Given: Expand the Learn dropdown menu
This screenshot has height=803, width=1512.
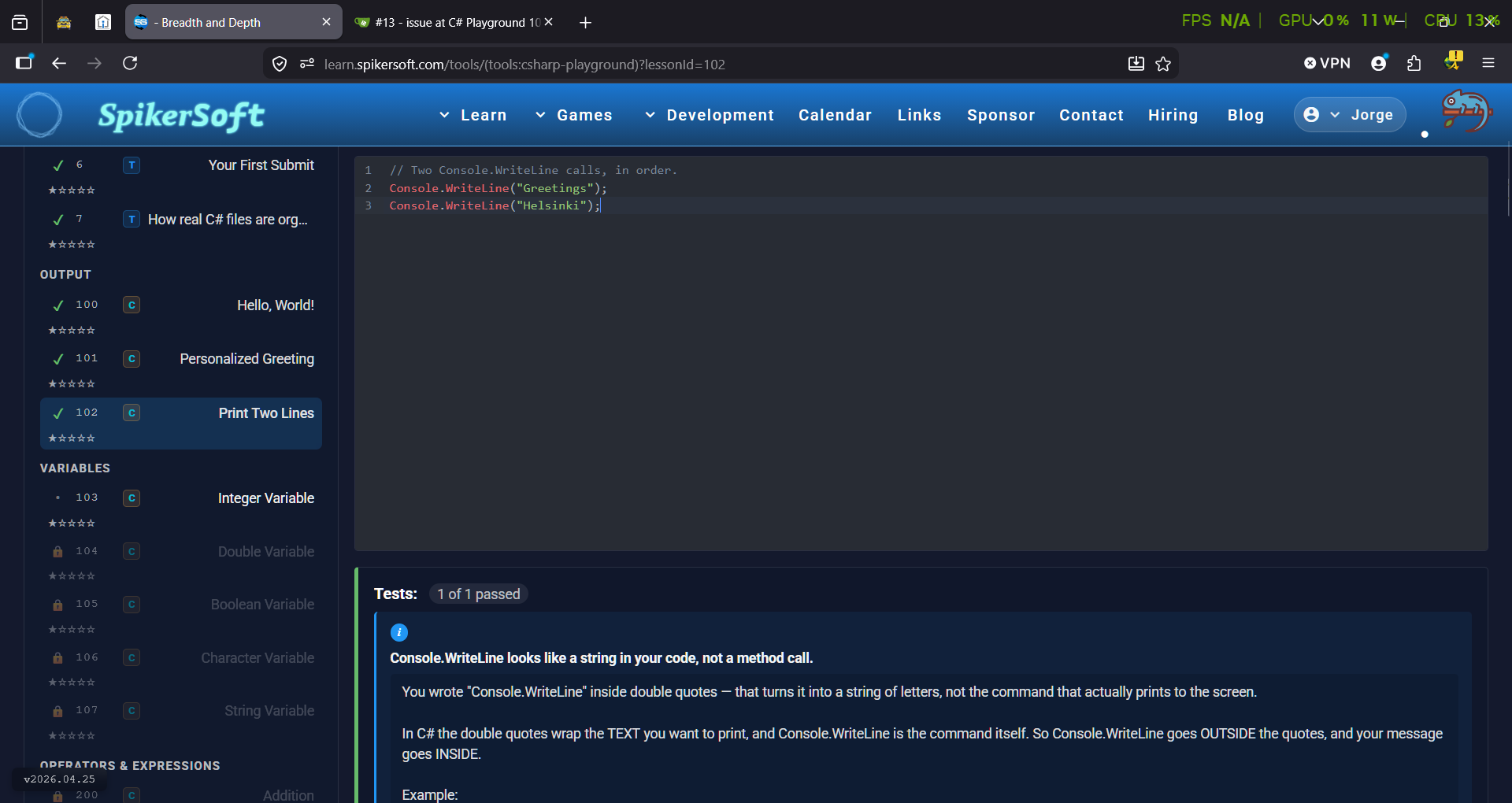Looking at the screenshot, I should click(472, 115).
